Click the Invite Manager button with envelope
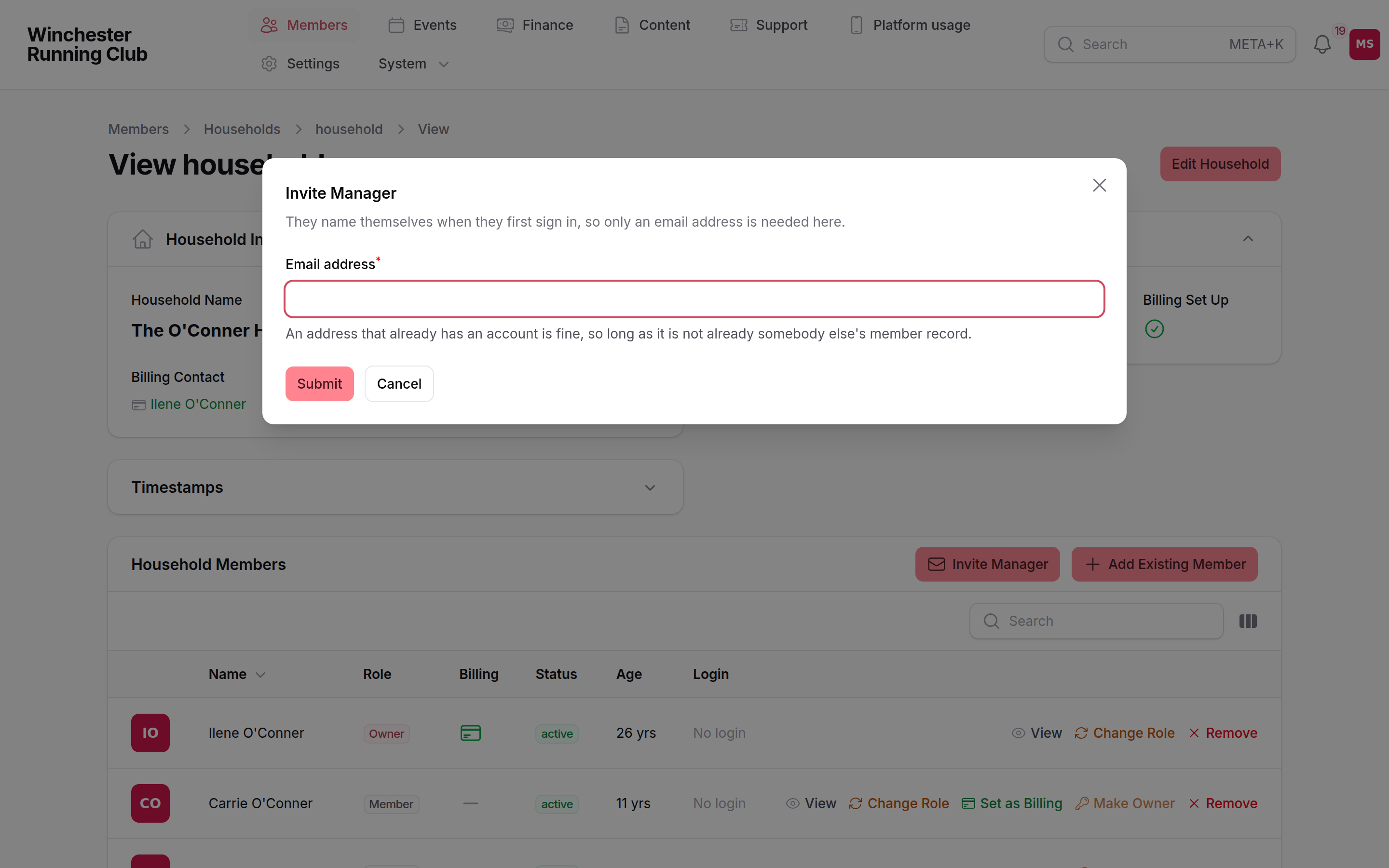 [x=987, y=564]
